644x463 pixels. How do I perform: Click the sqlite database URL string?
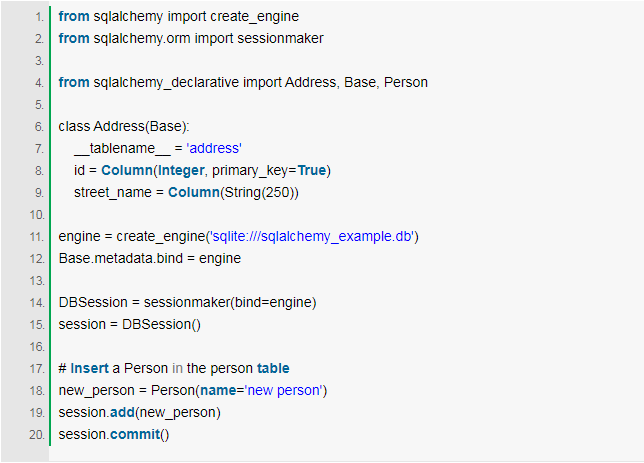point(311,236)
